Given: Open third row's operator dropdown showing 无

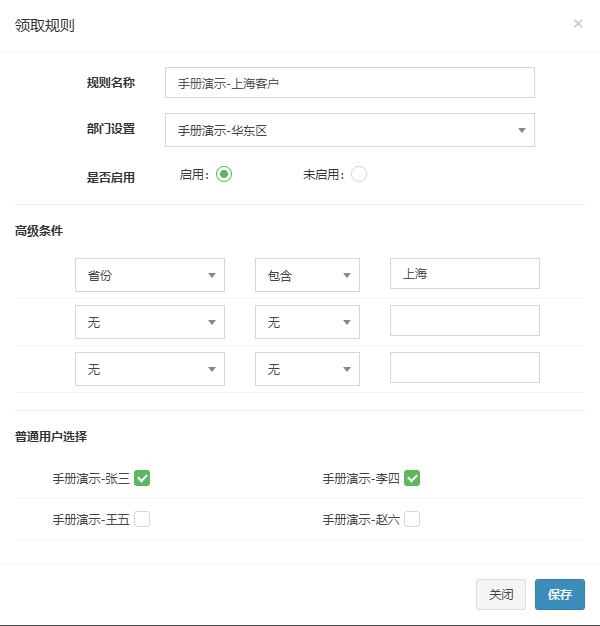Looking at the screenshot, I should 307,369.
